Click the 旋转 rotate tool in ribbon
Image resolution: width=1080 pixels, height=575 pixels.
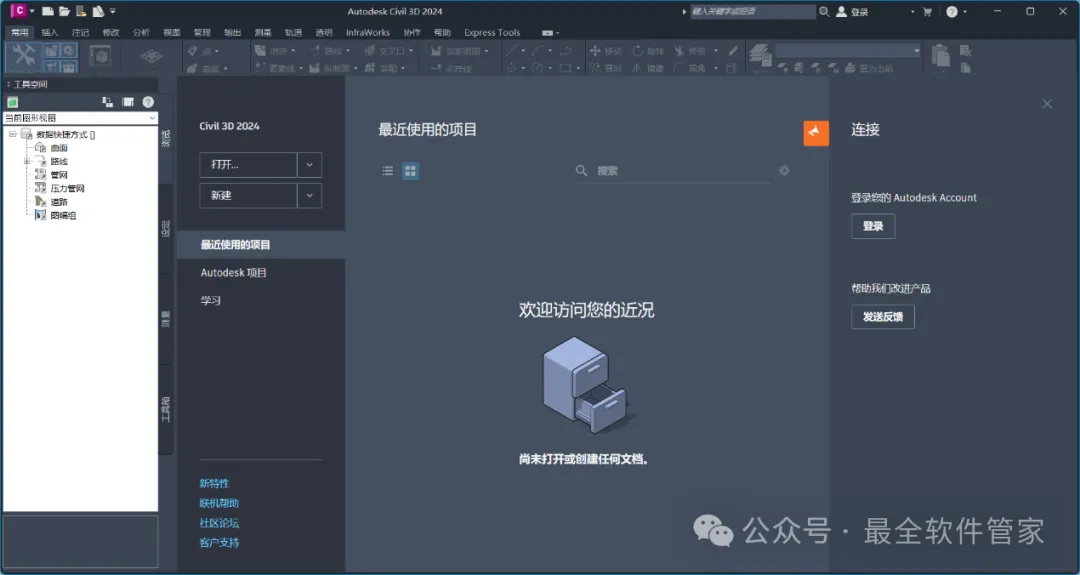pyautogui.click(x=648, y=51)
